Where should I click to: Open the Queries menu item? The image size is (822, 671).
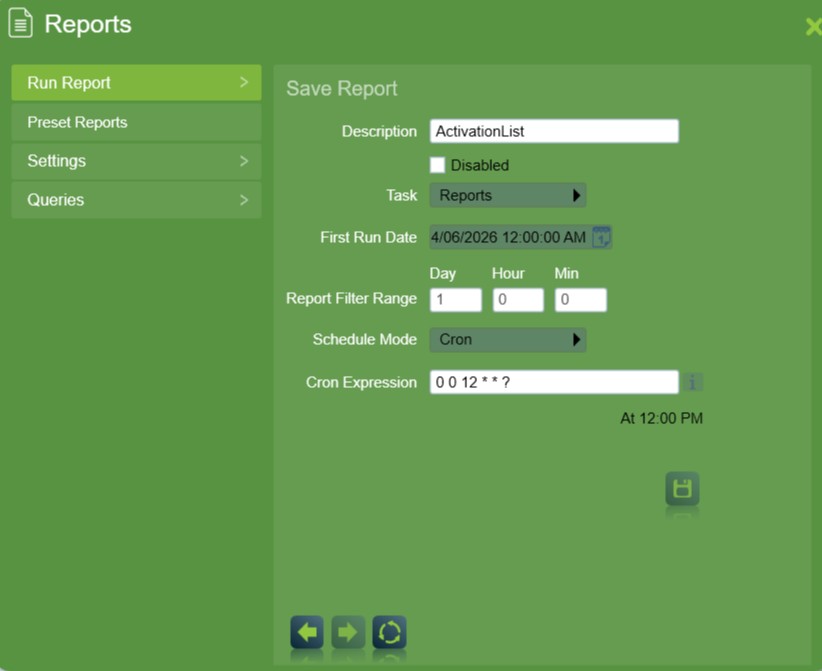136,200
